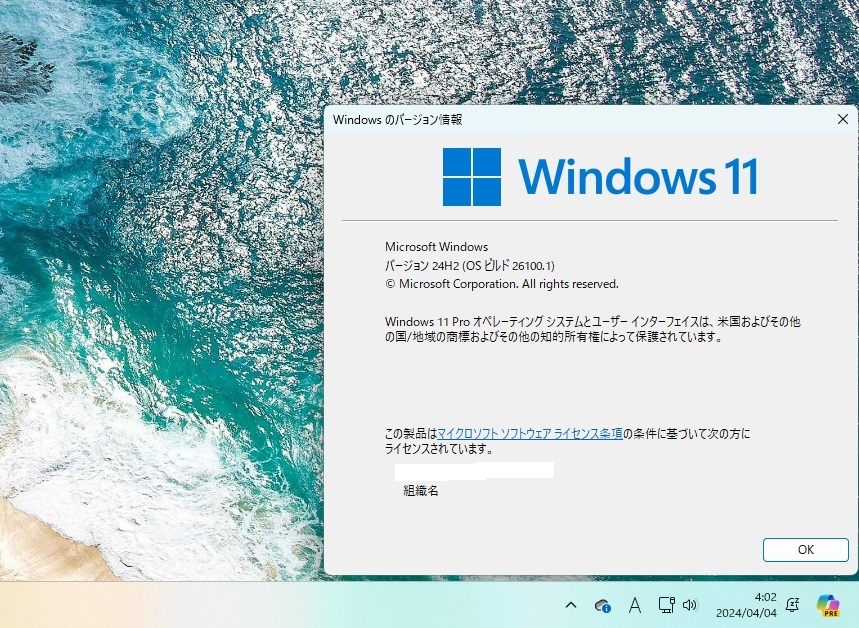Click the Microsoft Windows text line
Screen dimensions: 859x628
436,247
